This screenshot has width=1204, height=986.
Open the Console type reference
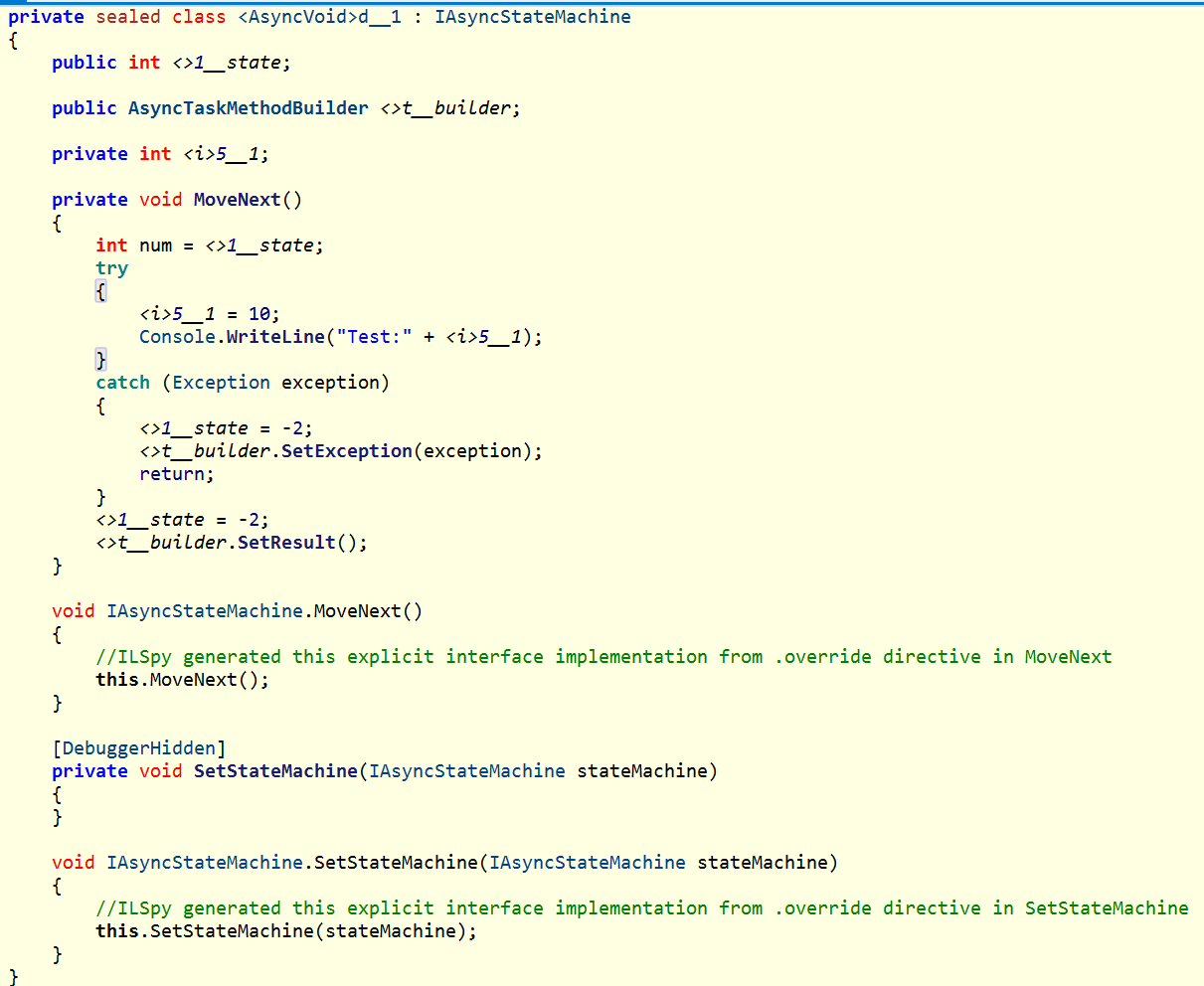[177, 337]
